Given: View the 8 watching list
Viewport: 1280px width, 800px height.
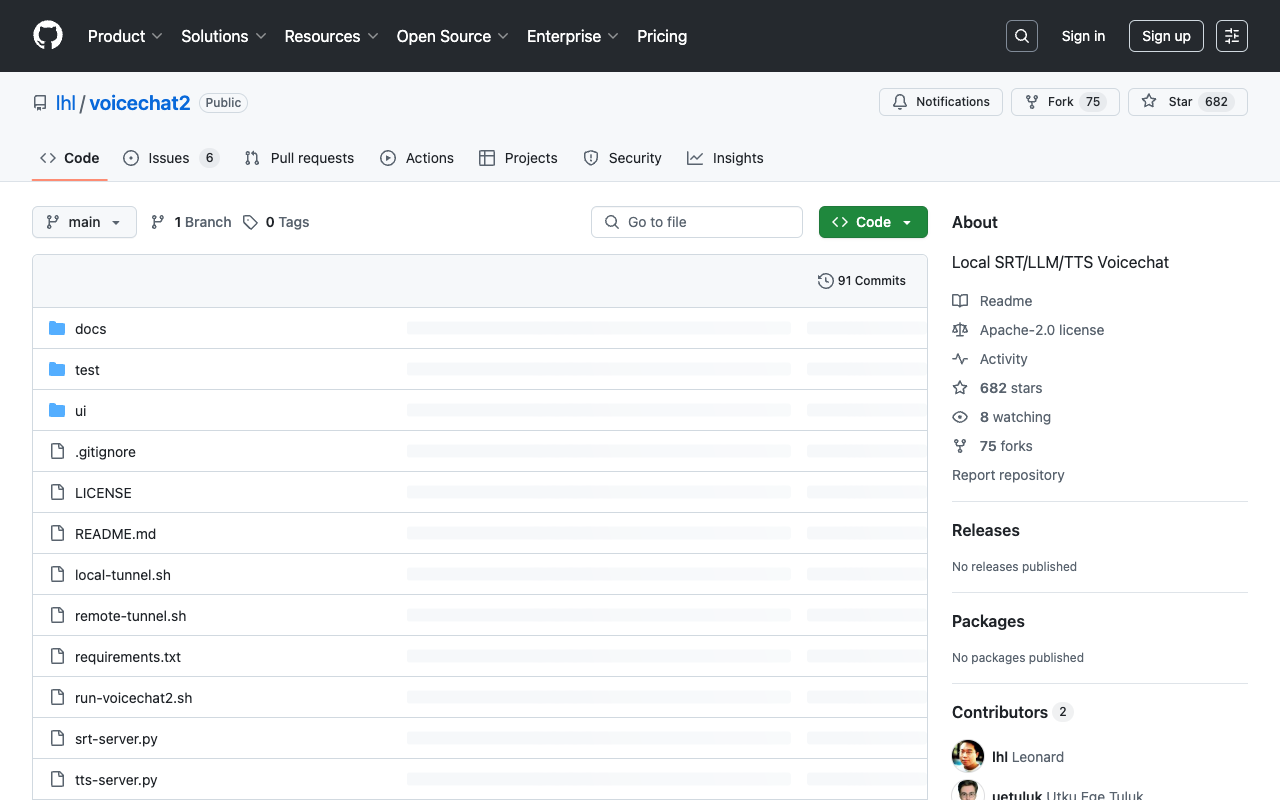Looking at the screenshot, I should tap(1001, 417).
